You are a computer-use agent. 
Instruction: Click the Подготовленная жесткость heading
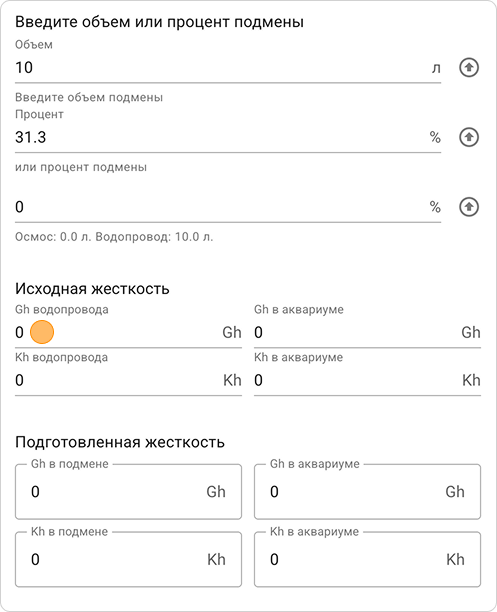[x=120, y=442]
